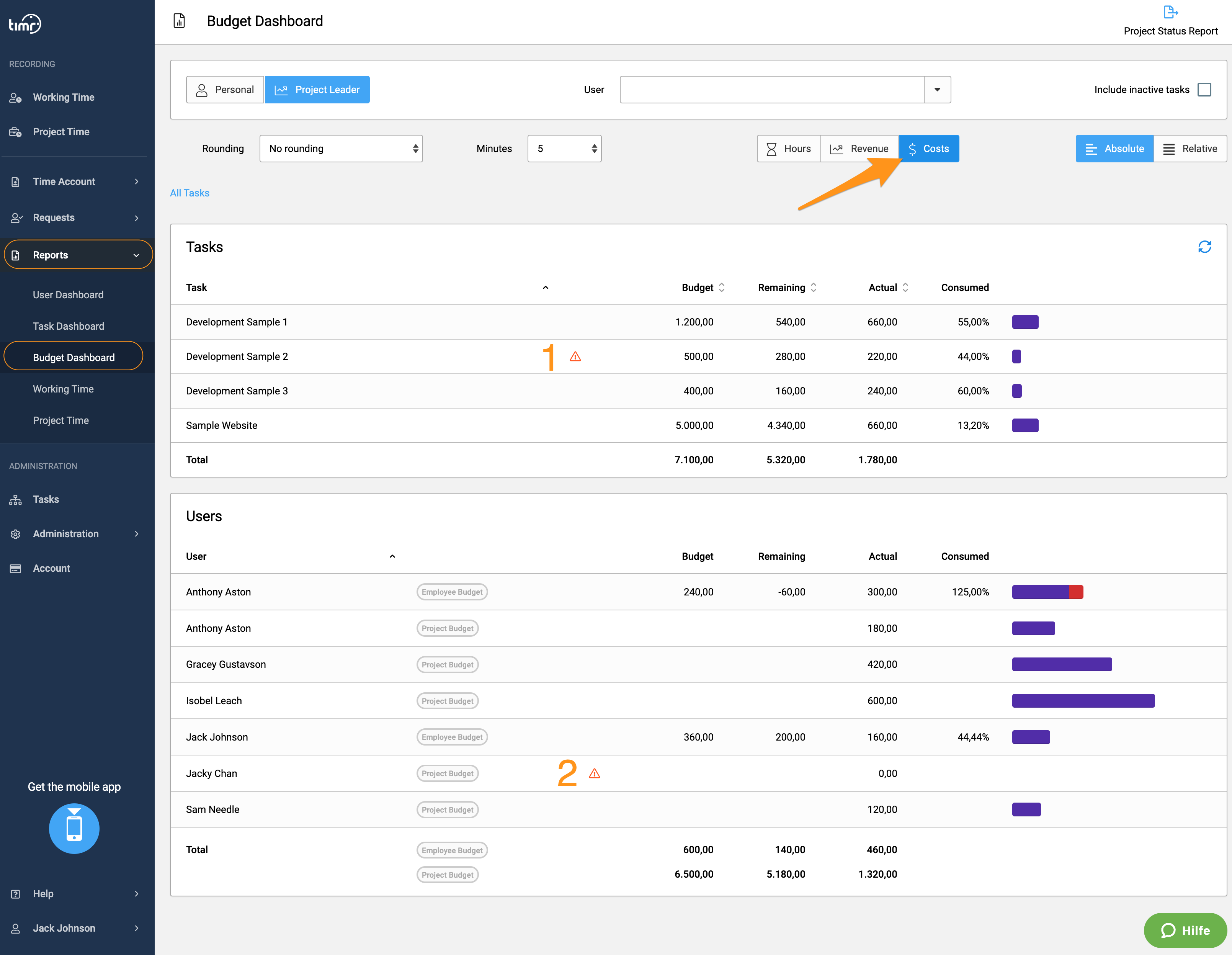Click the warning icon on Jacky Chan row
1232x955 pixels.
tap(594, 773)
